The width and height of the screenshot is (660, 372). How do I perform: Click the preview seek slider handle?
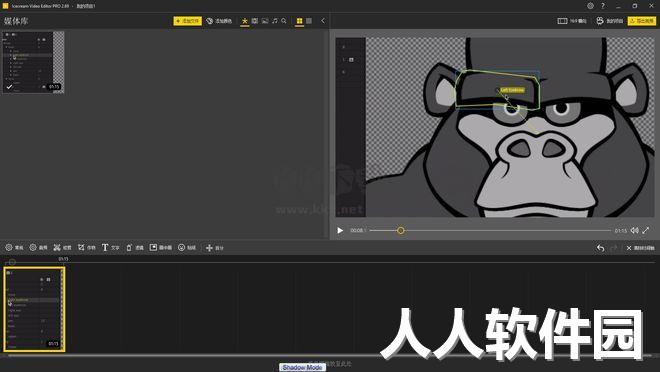point(401,231)
